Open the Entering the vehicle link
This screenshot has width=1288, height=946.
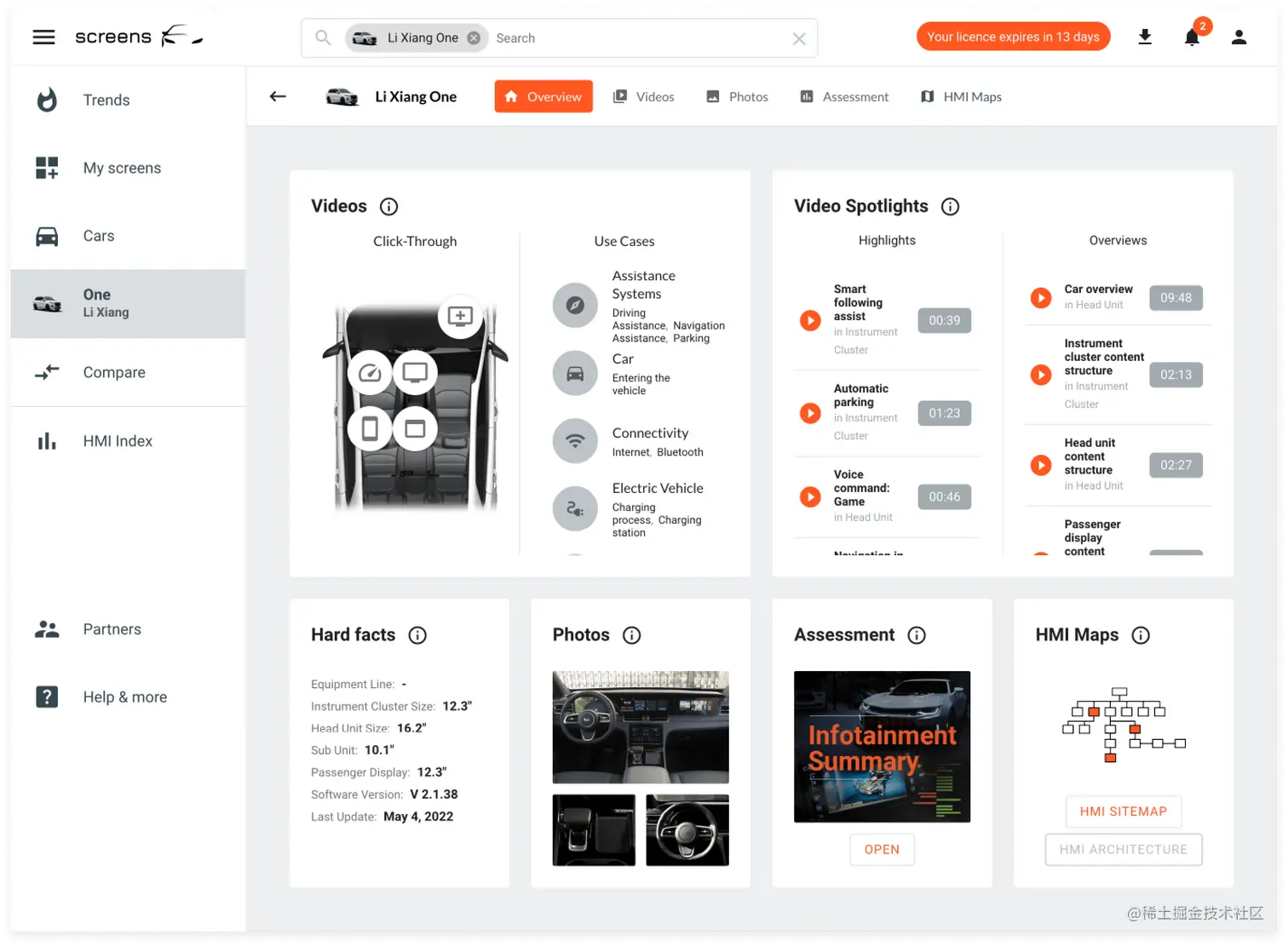tap(641, 385)
